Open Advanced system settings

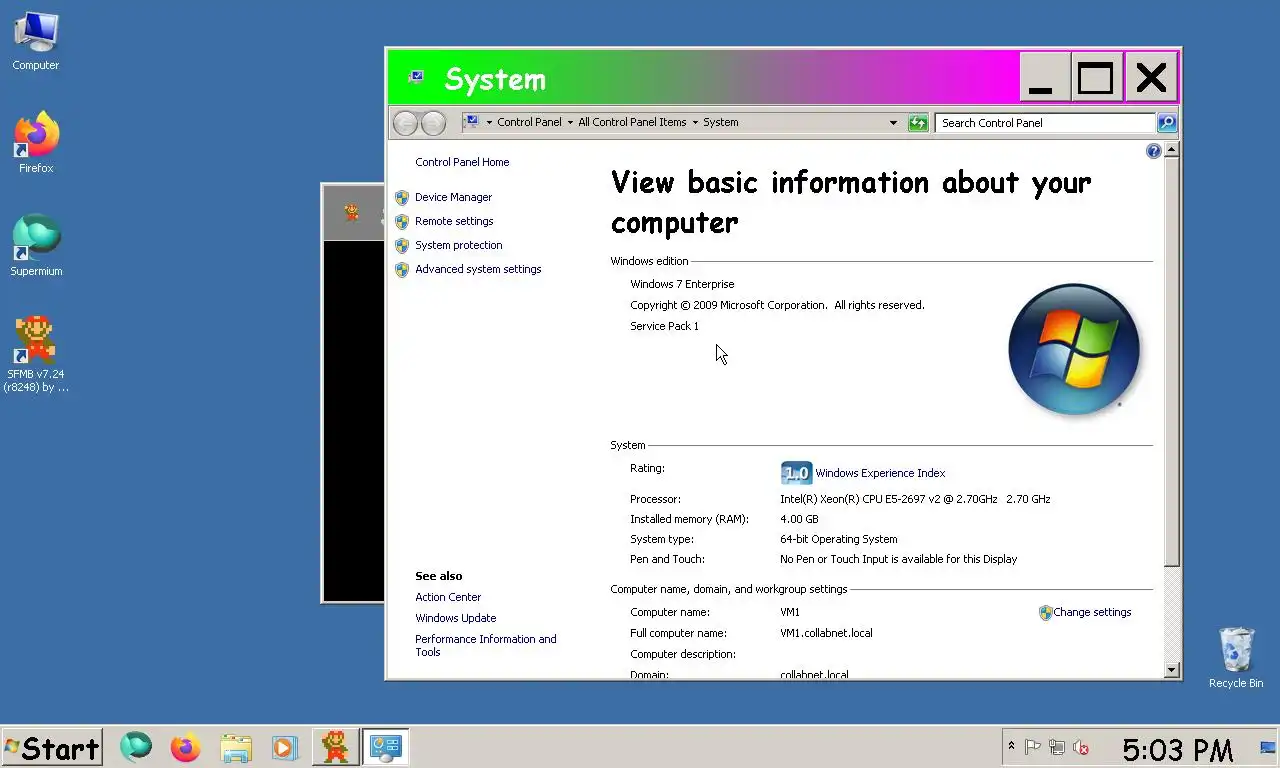point(478,269)
